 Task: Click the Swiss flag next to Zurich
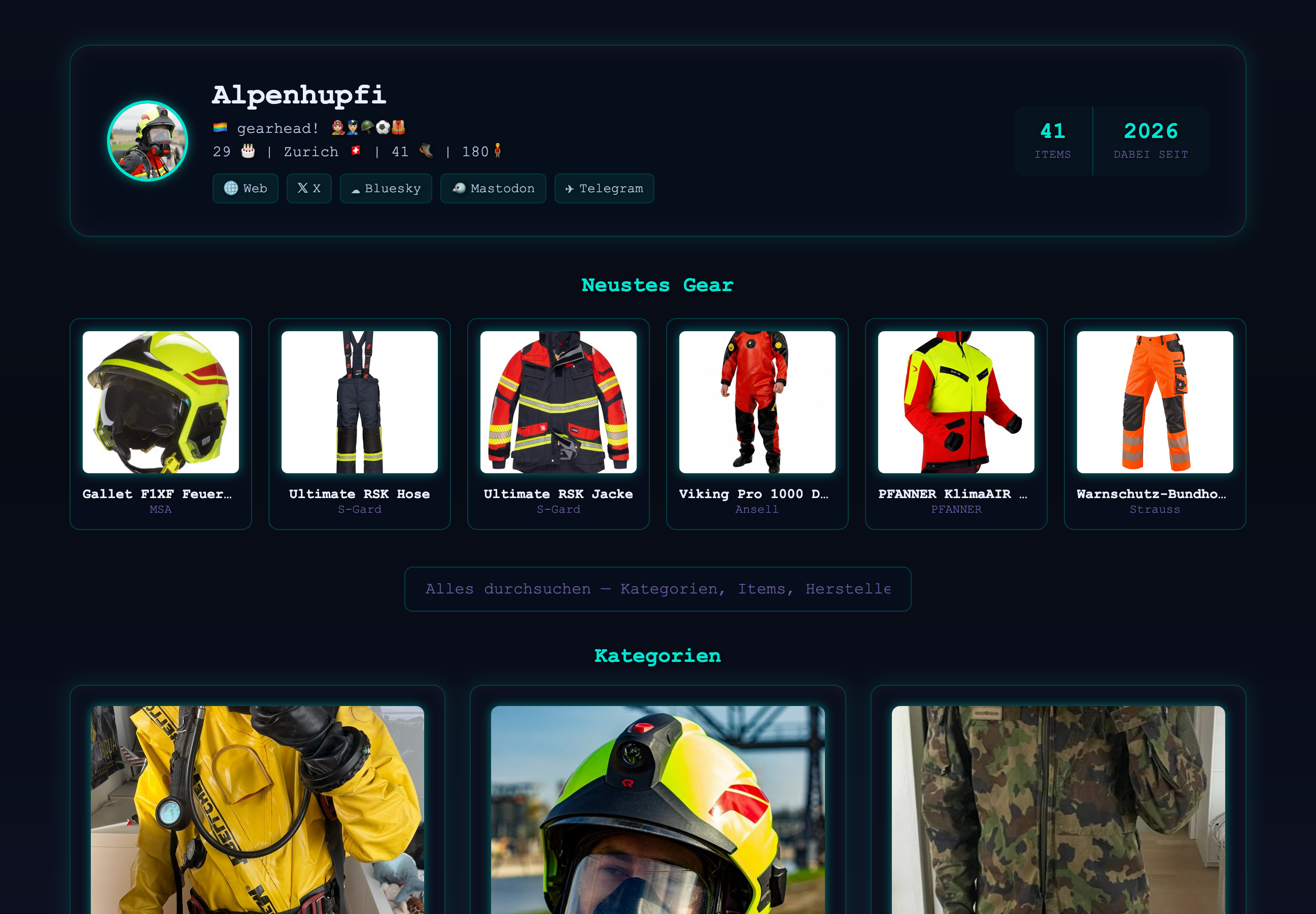point(356,151)
